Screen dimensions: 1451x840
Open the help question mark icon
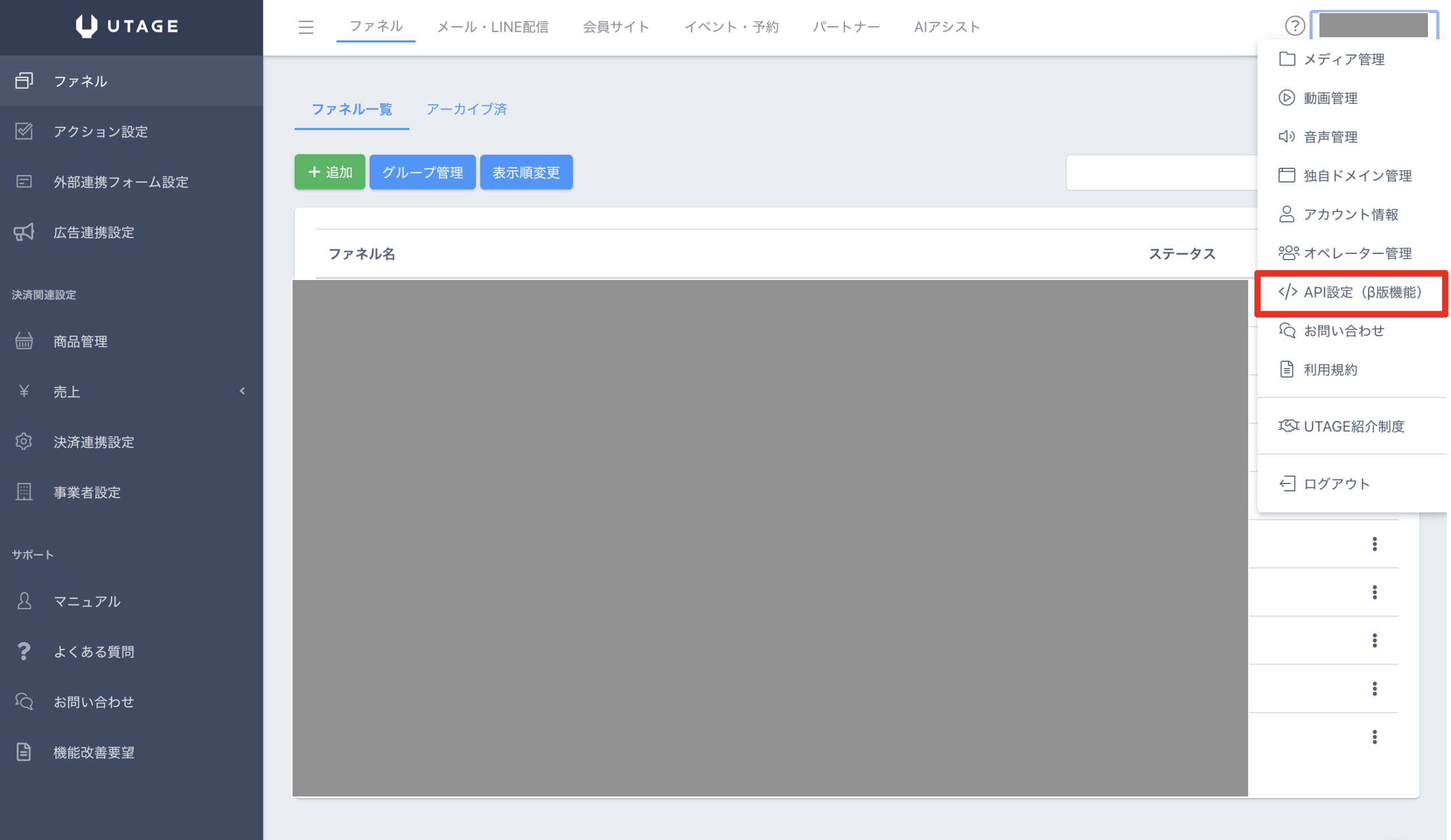(1295, 26)
